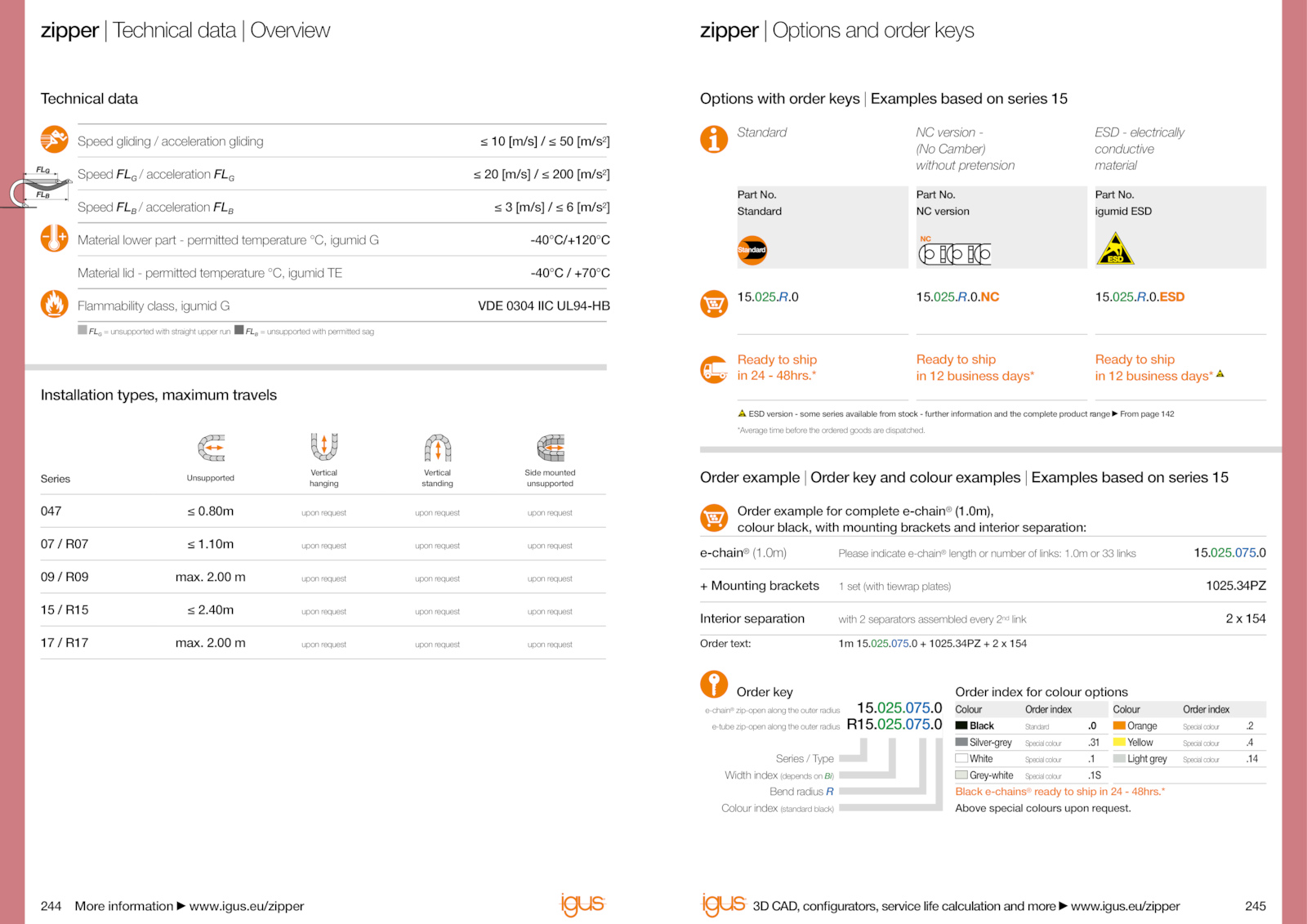Click the orange key icon by Order key
The height and width of the screenshot is (924, 1307).
713,684
